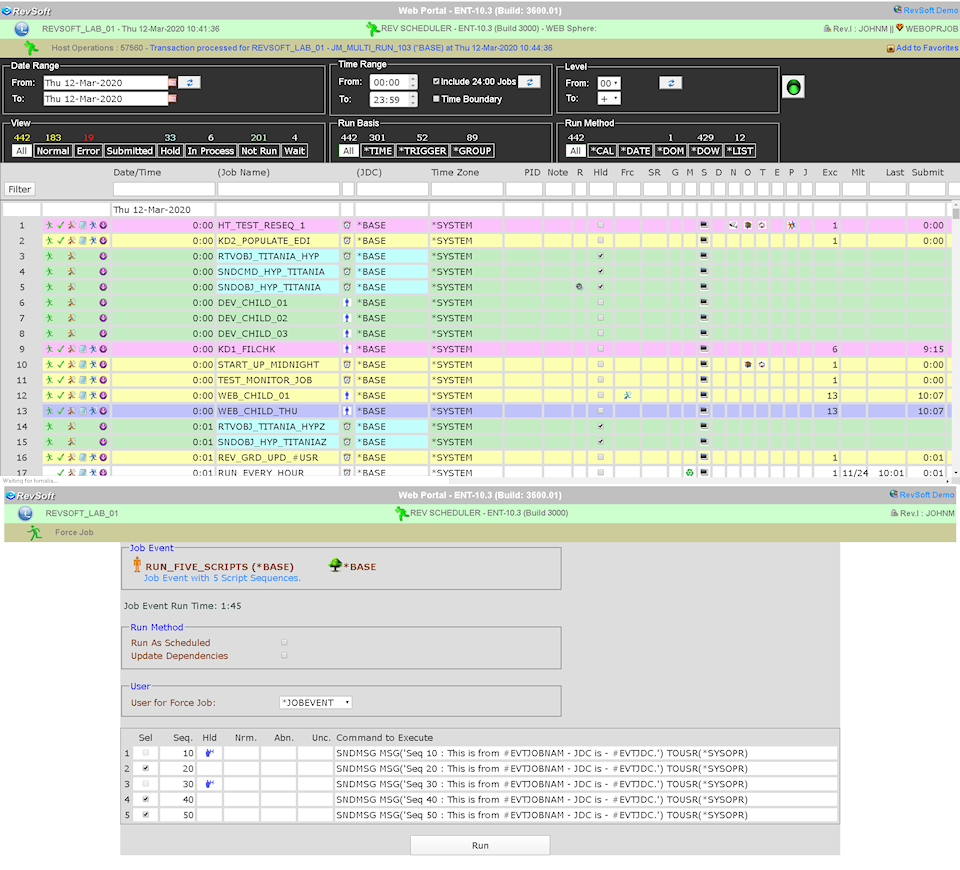Click the Time Range From stepper field
960x870 pixels.
tap(392, 82)
